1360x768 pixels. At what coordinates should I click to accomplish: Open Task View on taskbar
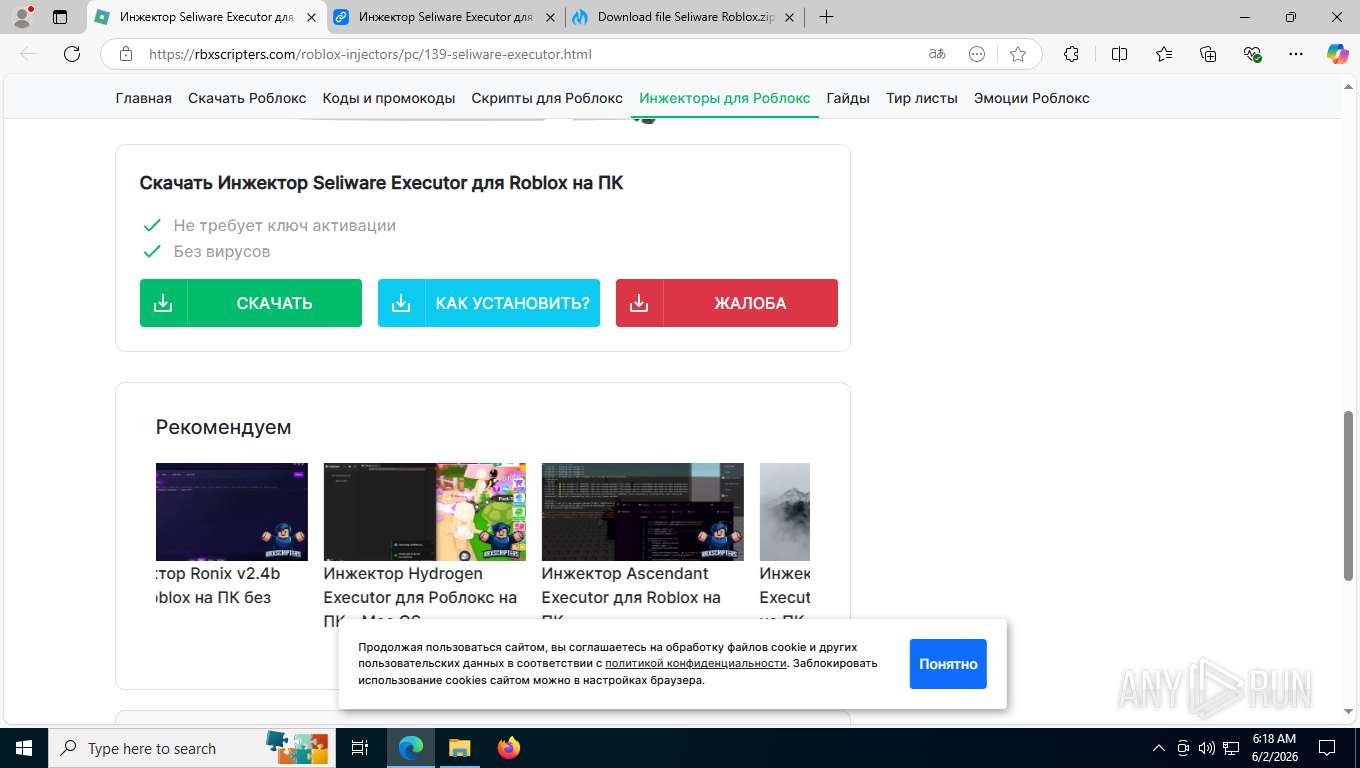pyautogui.click(x=361, y=748)
